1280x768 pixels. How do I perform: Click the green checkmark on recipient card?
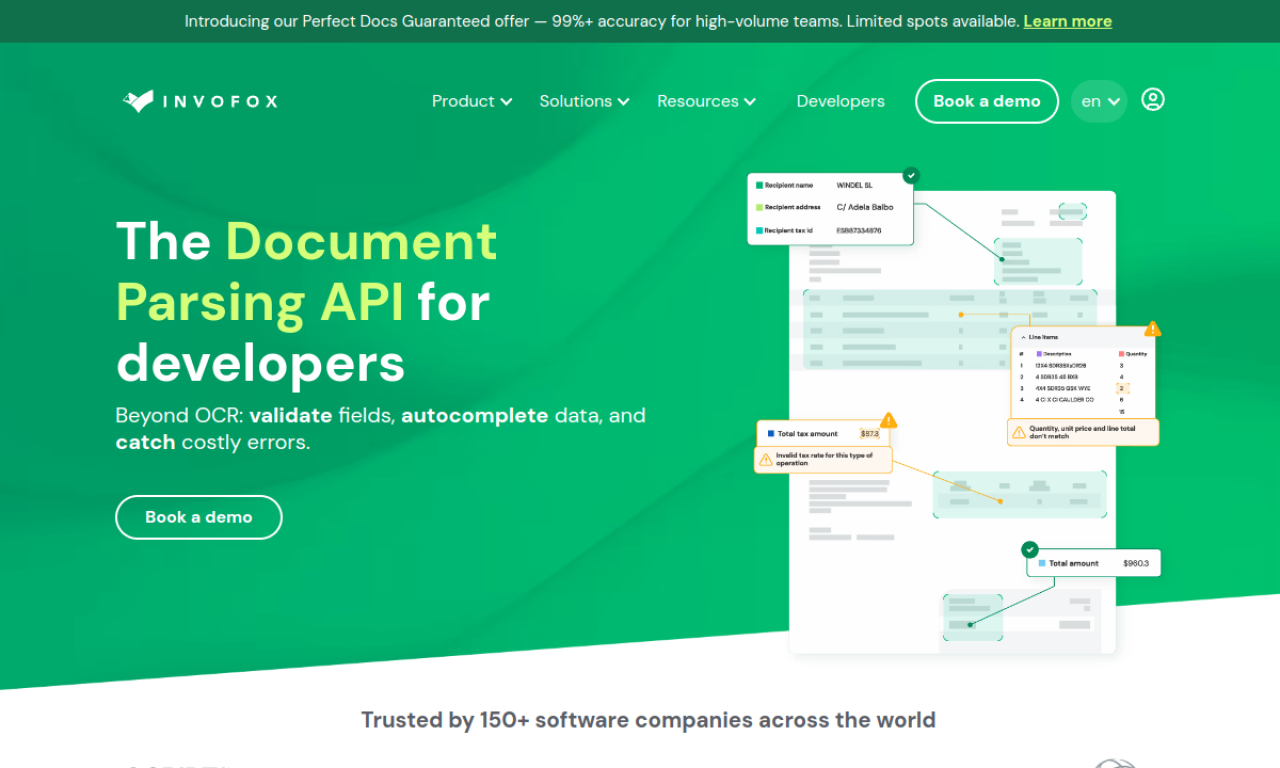pos(910,175)
